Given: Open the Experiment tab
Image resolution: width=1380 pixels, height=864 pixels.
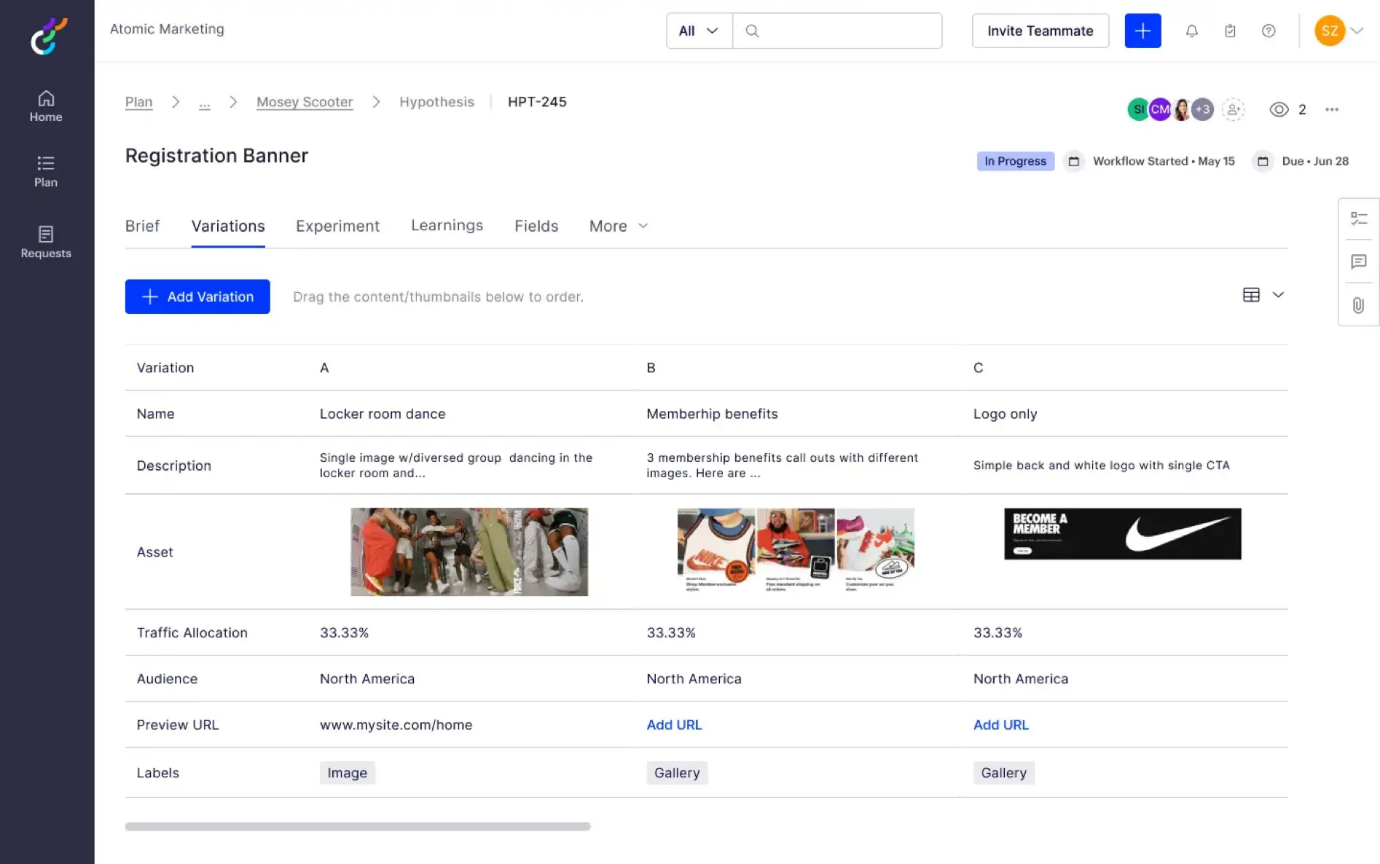Looking at the screenshot, I should [337, 226].
